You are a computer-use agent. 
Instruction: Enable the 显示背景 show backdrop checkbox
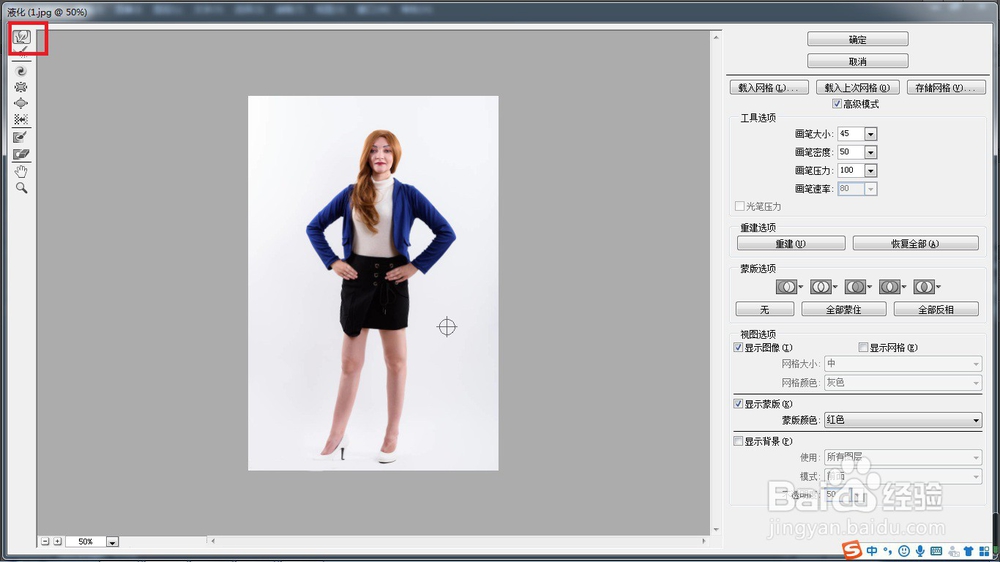(739, 441)
